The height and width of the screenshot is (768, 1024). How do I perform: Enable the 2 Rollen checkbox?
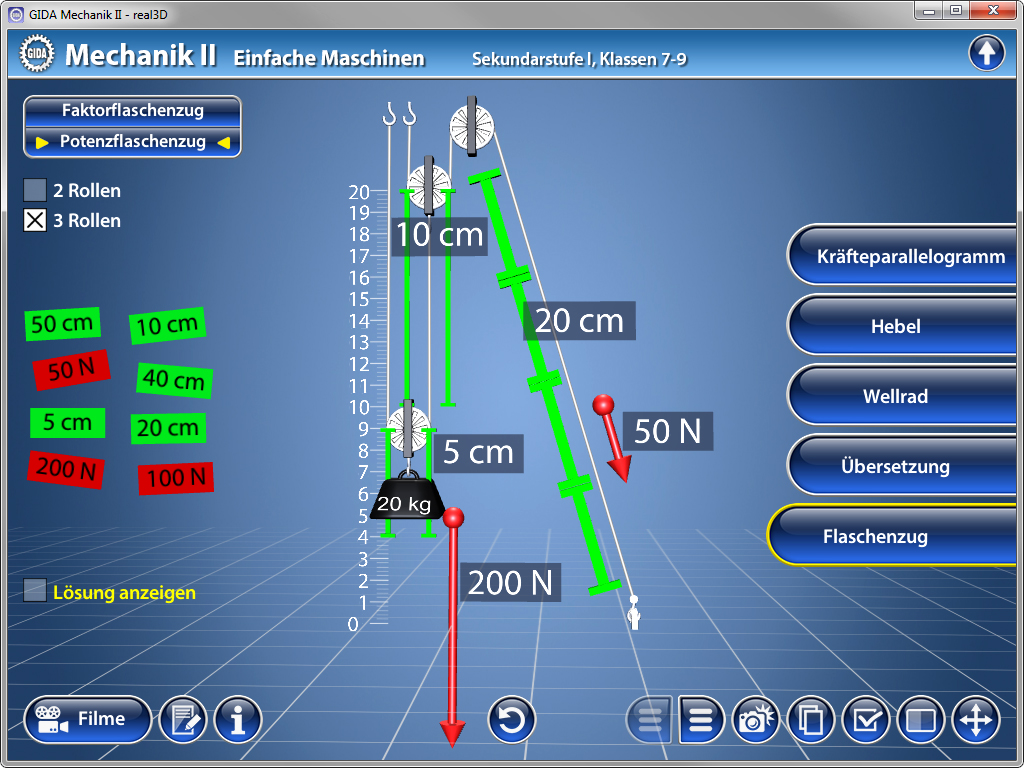coord(35,190)
